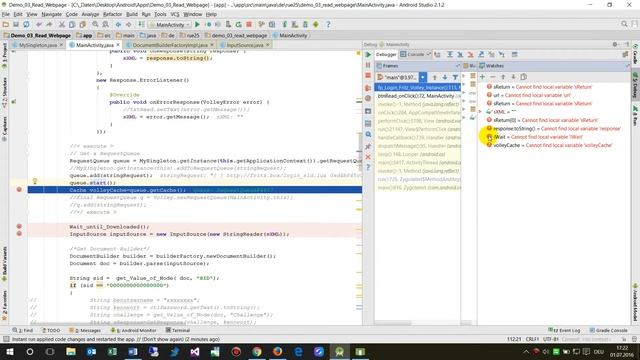Image resolution: width=640 pixels, height=360 pixels.
Task: Stop the app with the red Stop icon in the top toolbar
Action: coord(249,24)
